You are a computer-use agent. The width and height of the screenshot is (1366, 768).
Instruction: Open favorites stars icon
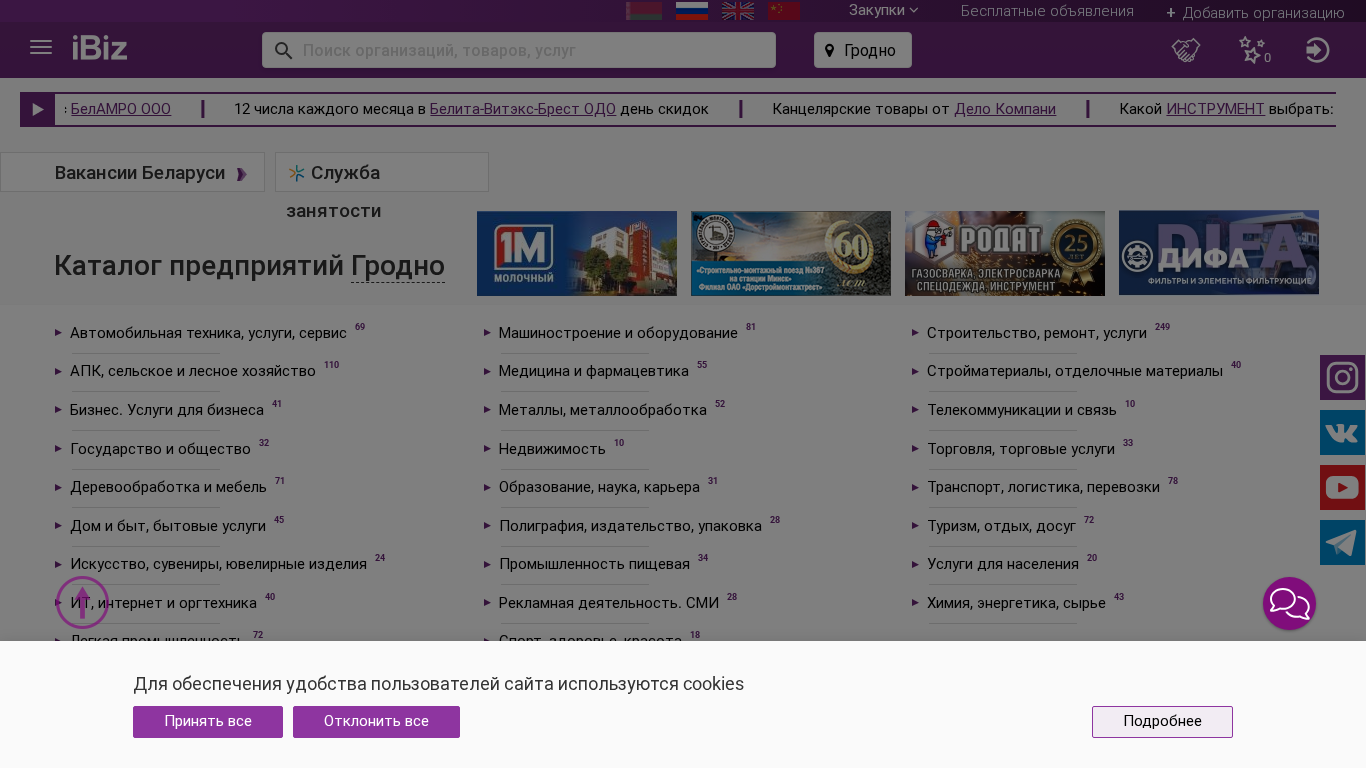(1253, 50)
